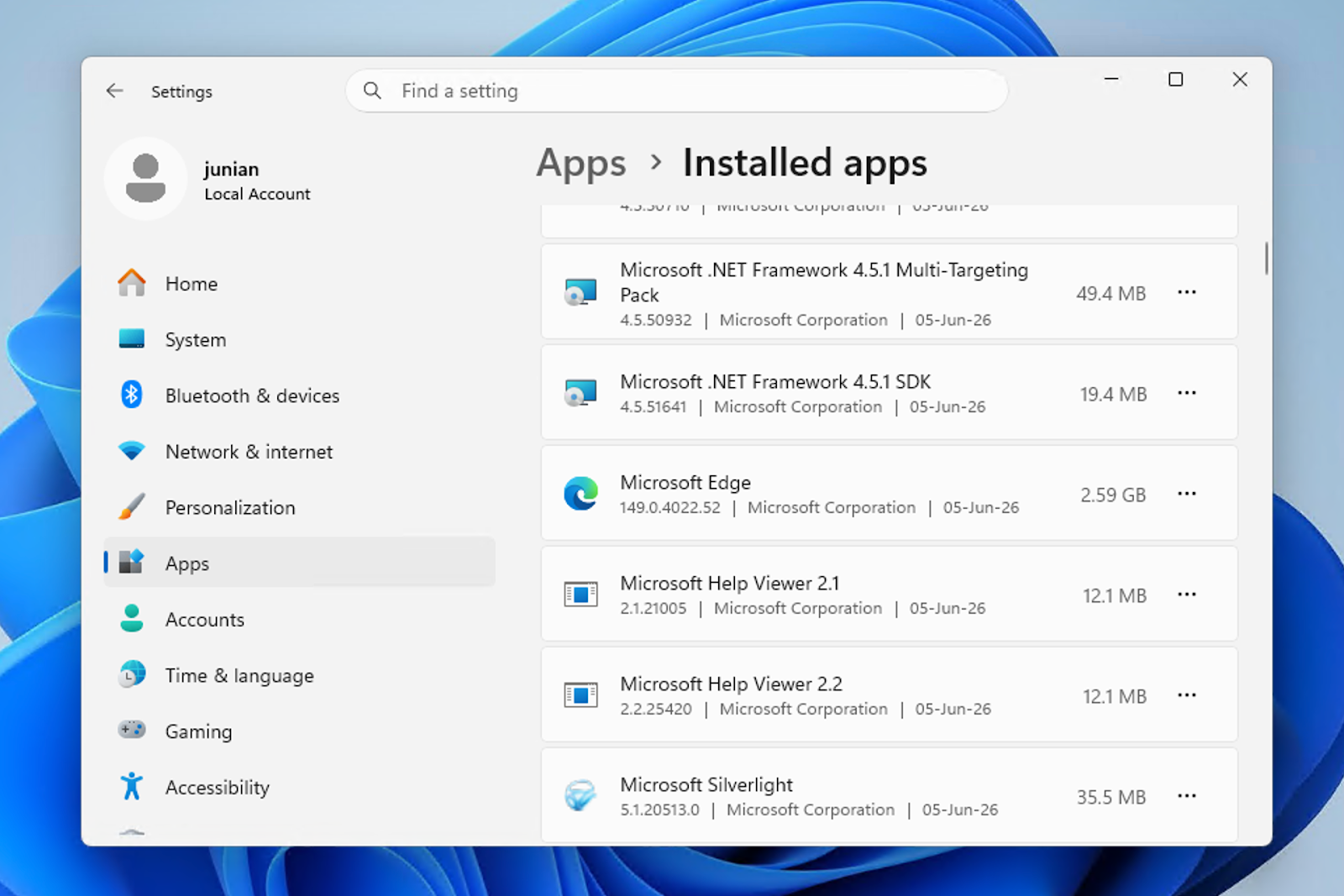Screen dimensions: 1344x896
Task: Open junian's user avatar picture
Action: (145, 179)
